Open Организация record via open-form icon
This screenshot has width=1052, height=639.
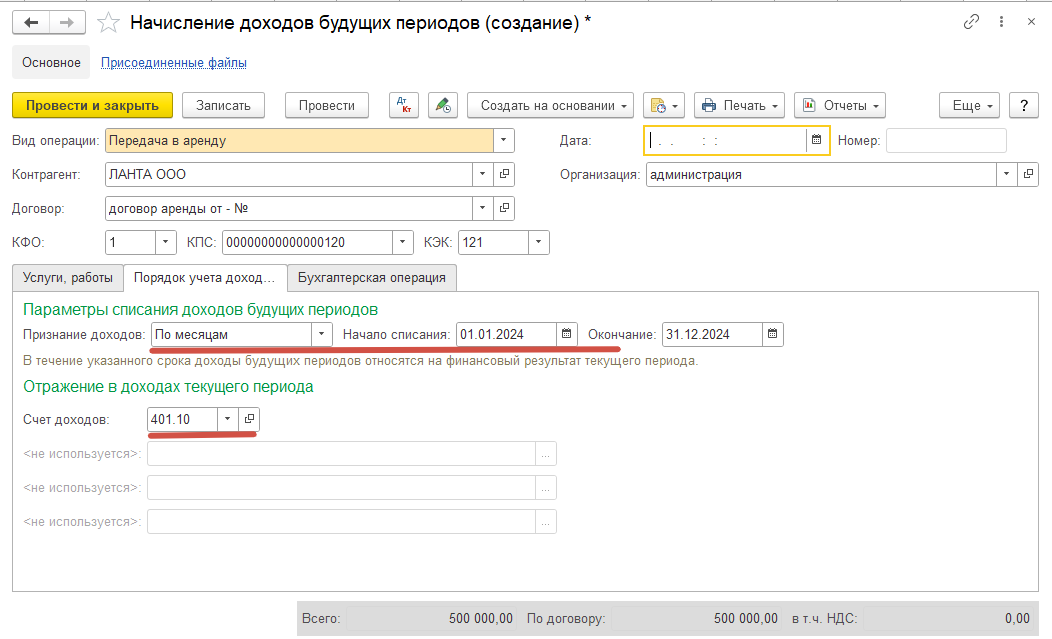pos(1028,175)
